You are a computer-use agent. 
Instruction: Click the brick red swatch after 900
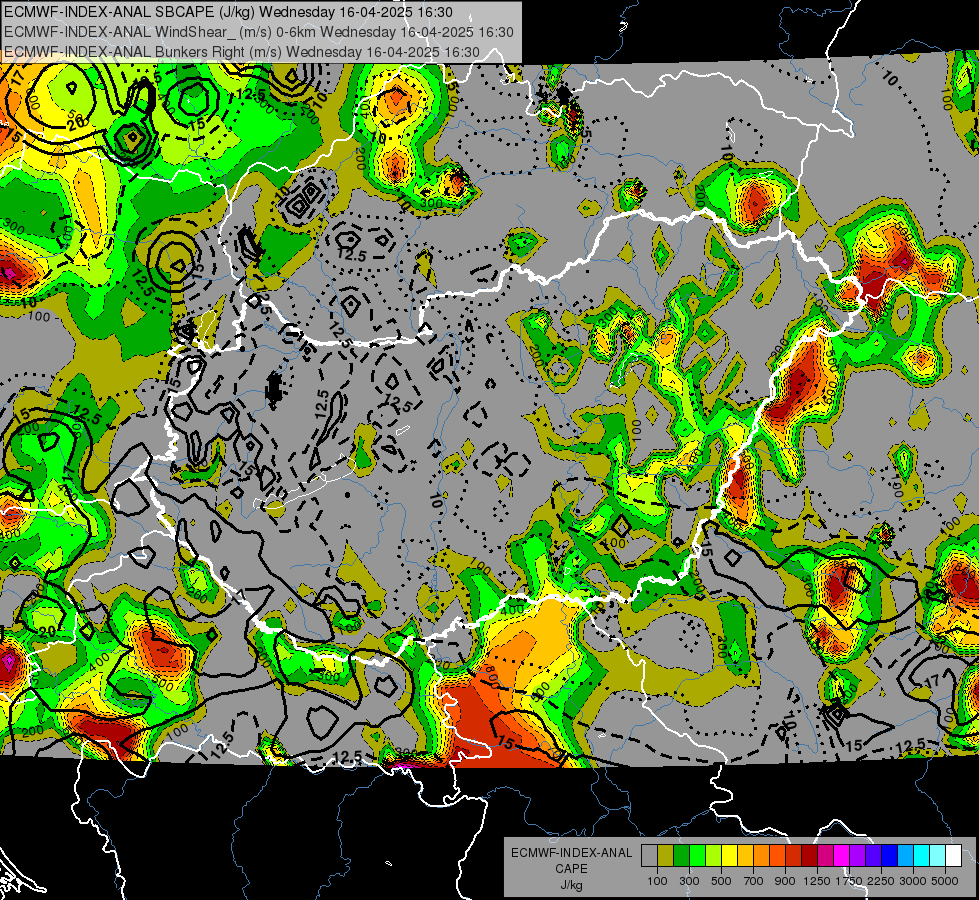point(794,856)
